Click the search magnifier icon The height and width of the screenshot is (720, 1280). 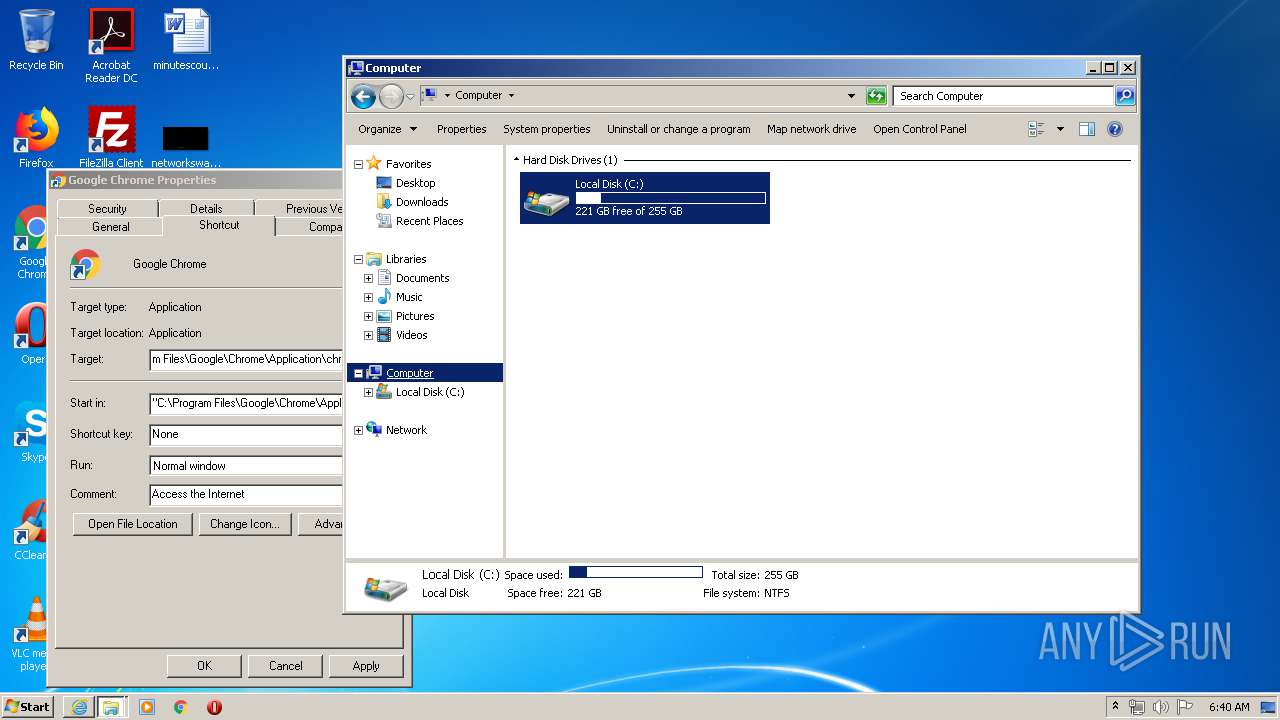click(x=1125, y=96)
